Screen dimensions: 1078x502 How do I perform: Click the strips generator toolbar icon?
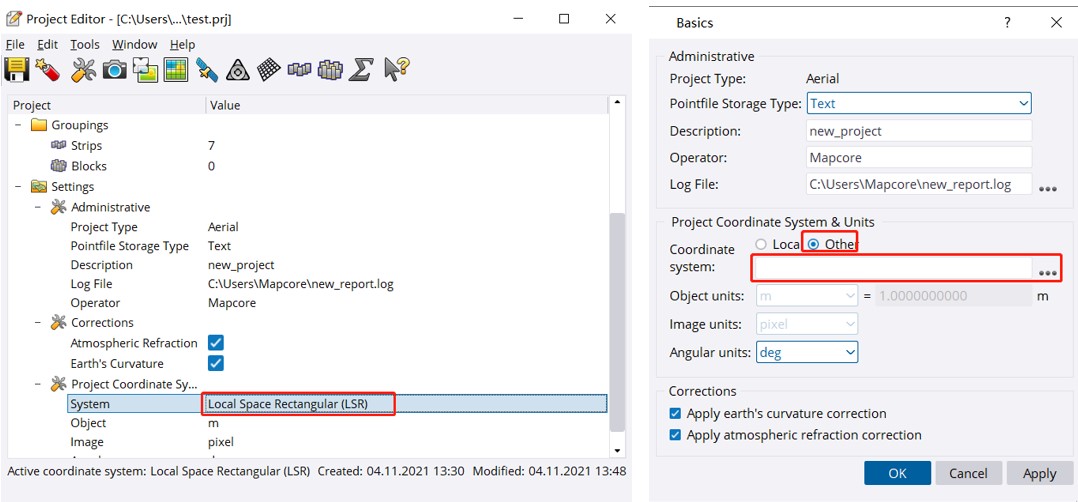click(299, 69)
